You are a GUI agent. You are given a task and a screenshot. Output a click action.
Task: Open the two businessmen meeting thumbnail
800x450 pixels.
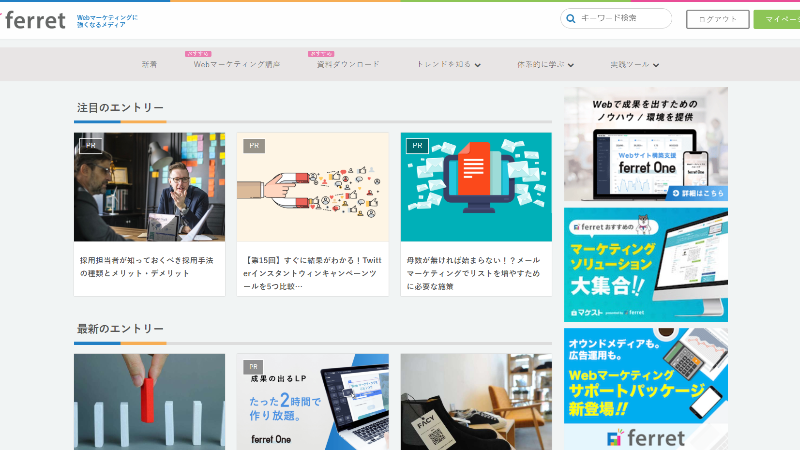[x=149, y=187]
